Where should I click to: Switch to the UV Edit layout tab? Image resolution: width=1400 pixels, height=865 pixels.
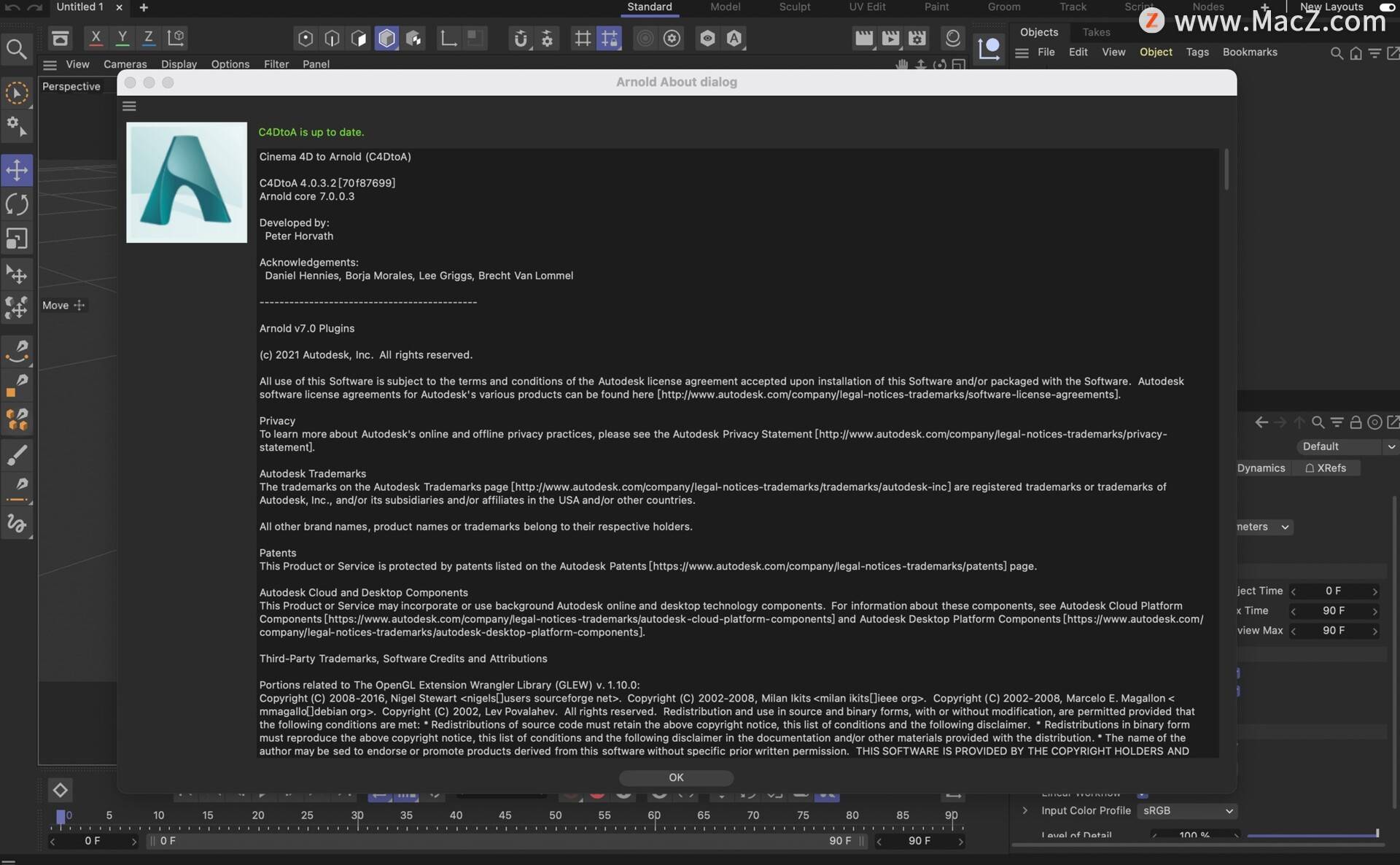(867, 7)
